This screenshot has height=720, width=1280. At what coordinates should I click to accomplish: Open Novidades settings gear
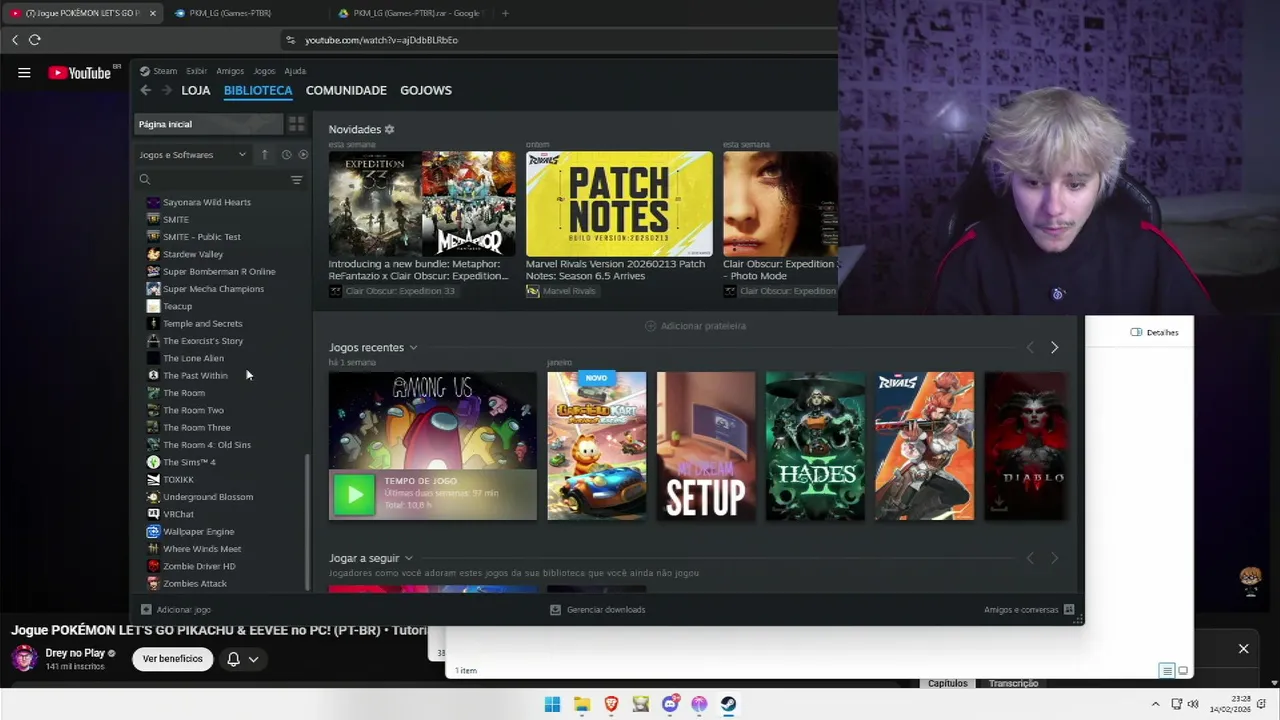coord(390,129)
